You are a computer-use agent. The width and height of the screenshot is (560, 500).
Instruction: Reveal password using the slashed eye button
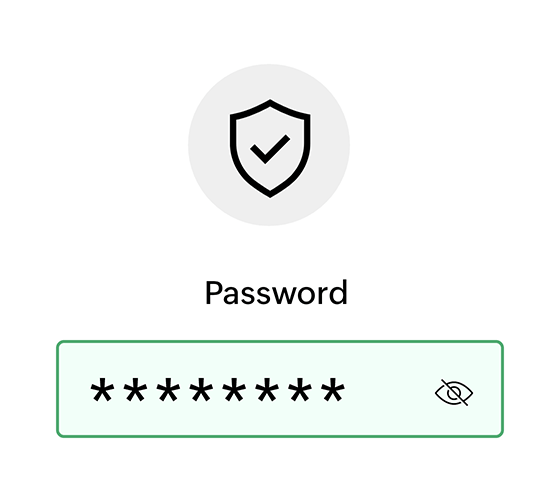[454, 392]
